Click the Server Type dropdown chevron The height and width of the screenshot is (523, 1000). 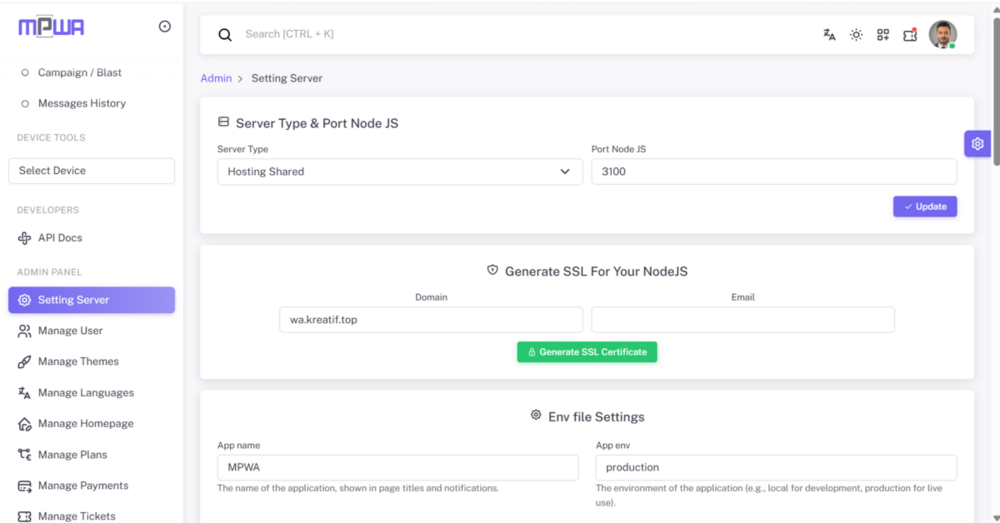coord(565,172)
